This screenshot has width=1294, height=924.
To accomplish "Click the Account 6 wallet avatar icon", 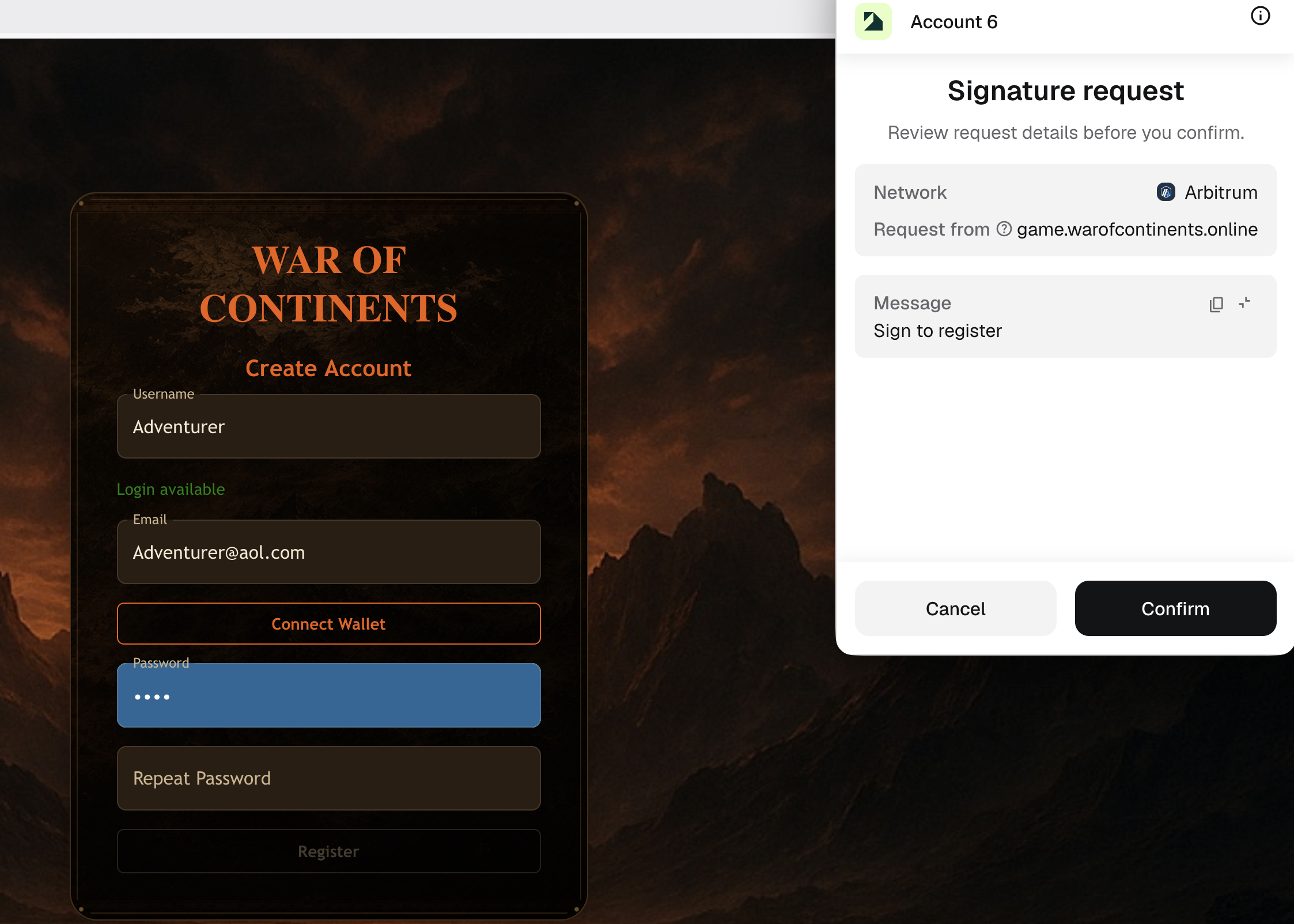I will (x=873, y=21).
